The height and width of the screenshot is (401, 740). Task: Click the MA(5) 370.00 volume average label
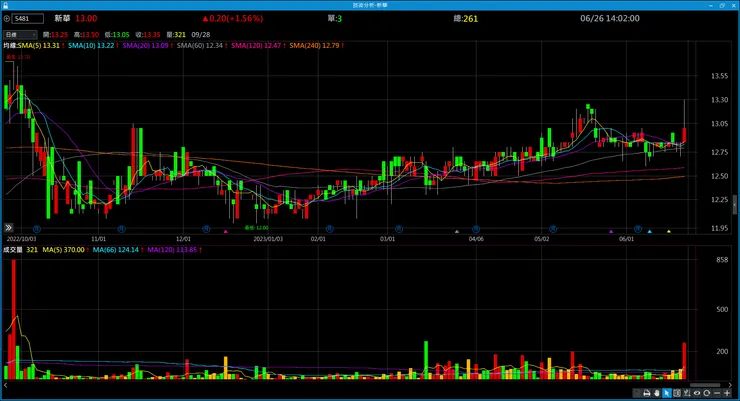coord(65,250)
